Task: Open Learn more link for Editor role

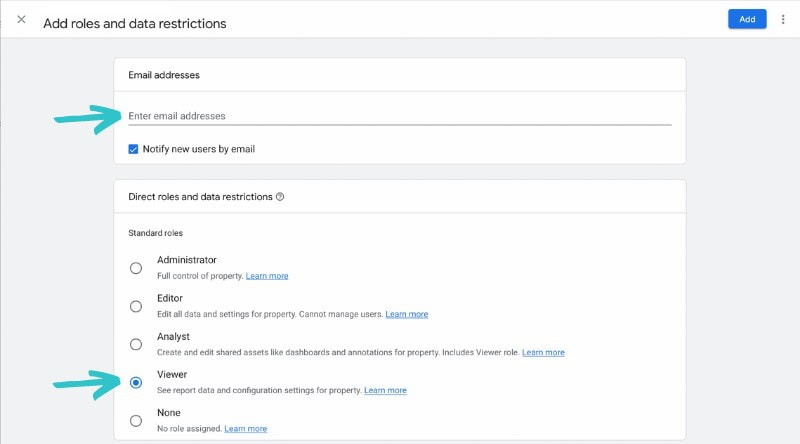Action: [406, 314]
